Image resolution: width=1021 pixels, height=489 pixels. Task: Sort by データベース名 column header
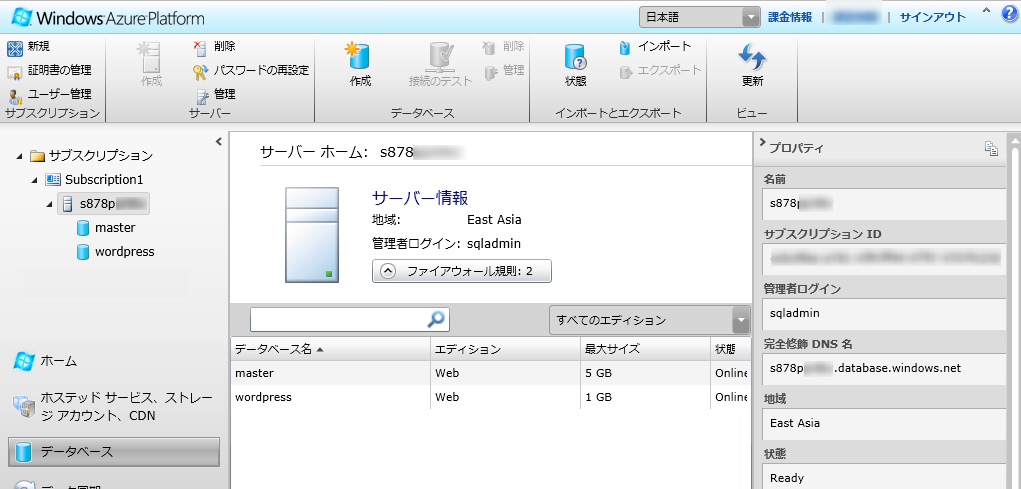tap(330, 349)
